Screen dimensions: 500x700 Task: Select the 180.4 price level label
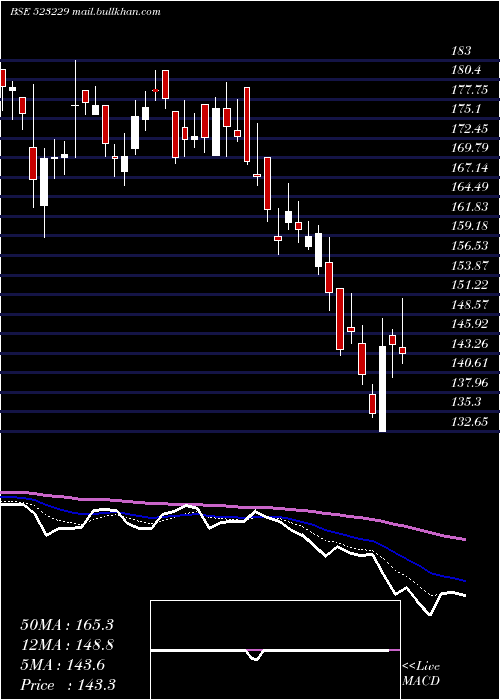(x=466, y=70)
